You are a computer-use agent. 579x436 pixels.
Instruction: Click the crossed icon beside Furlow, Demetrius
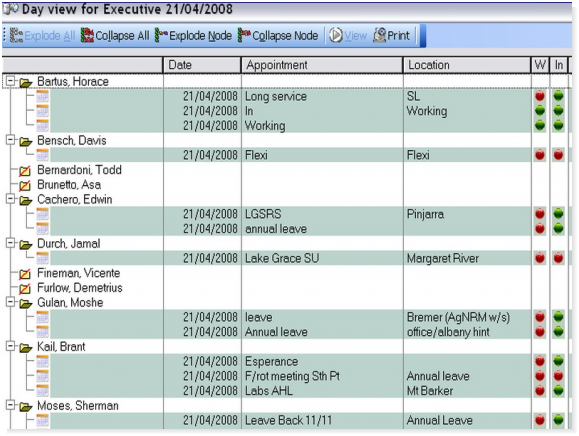point(25,288)
